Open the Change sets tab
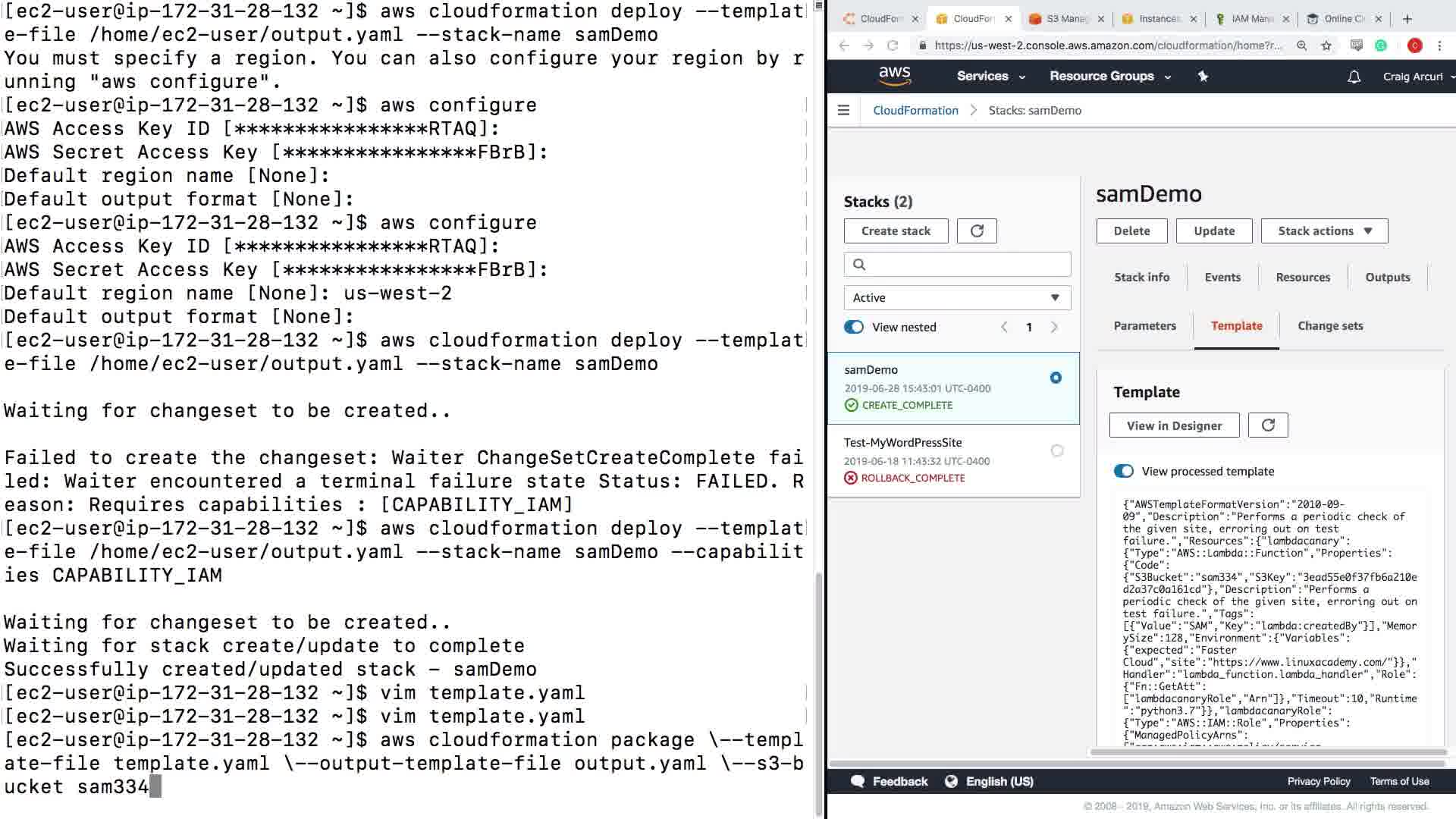 point(1330,326)
